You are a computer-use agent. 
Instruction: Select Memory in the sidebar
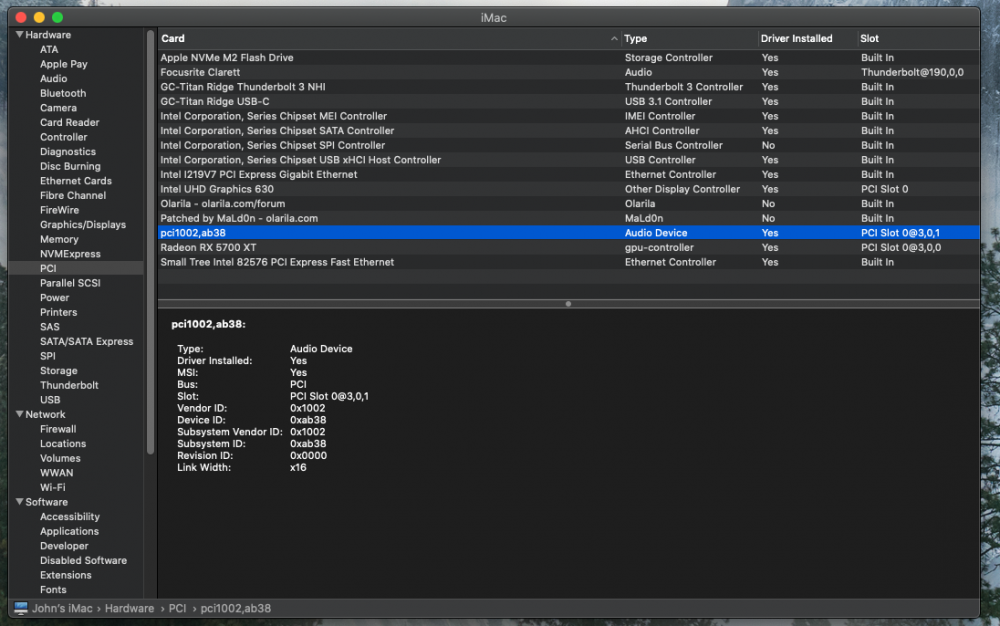click(x=59, y=239)
